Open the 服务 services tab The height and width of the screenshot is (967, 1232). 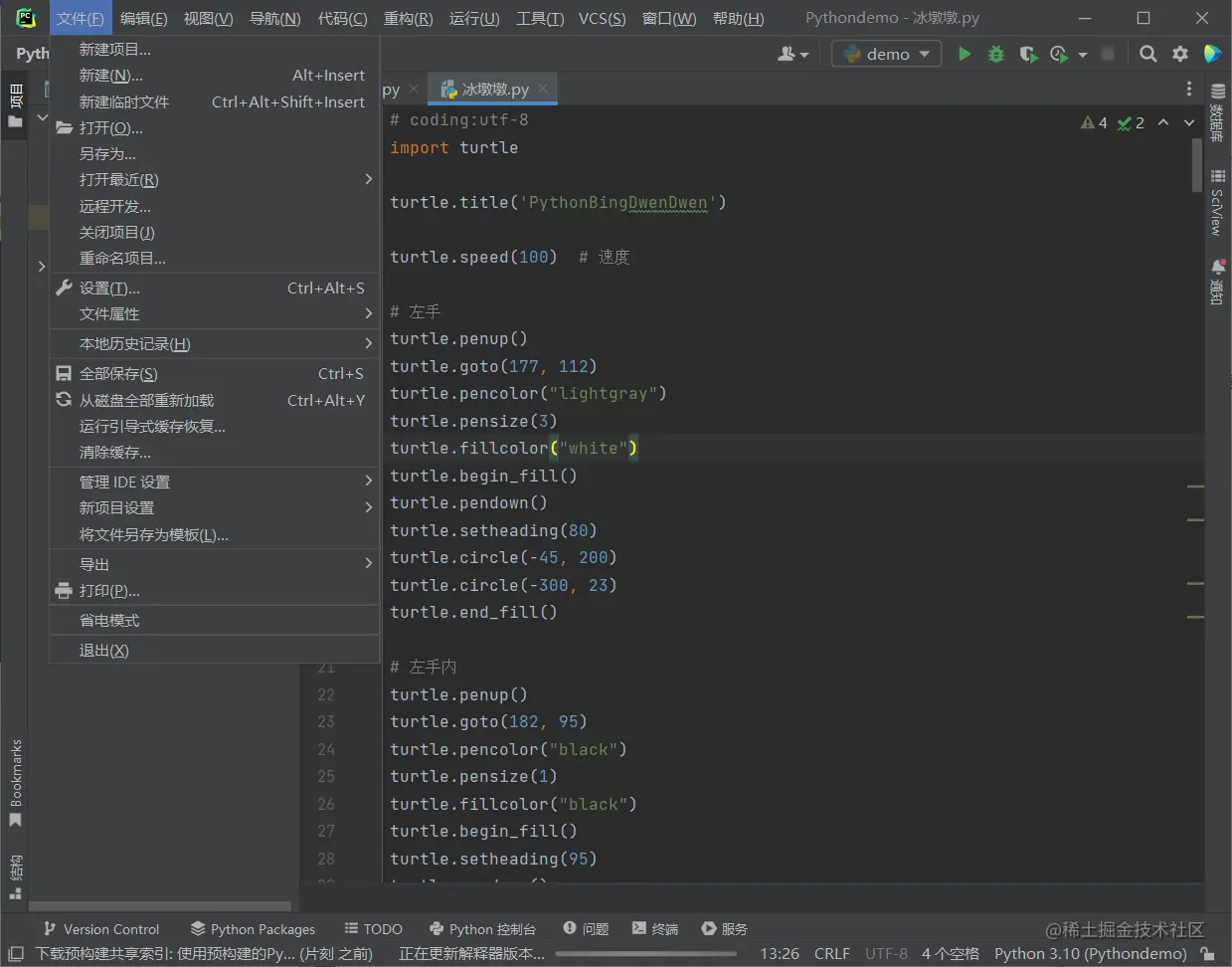click(724, 928)
